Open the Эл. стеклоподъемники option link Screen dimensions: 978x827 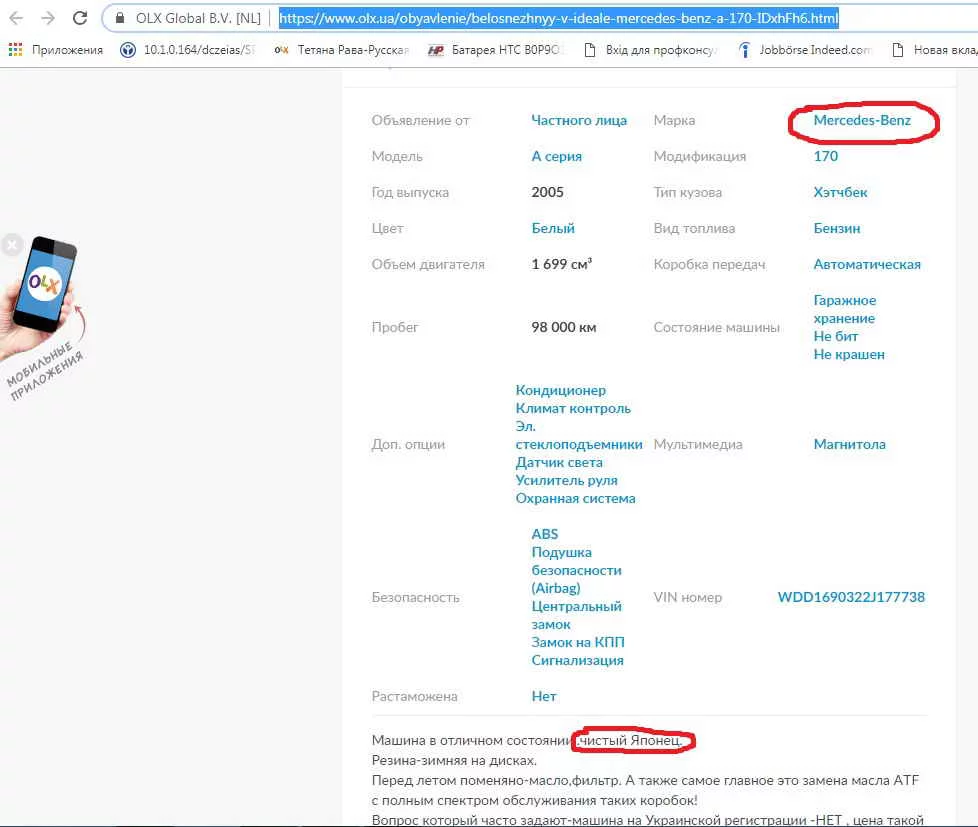point(578,435)
